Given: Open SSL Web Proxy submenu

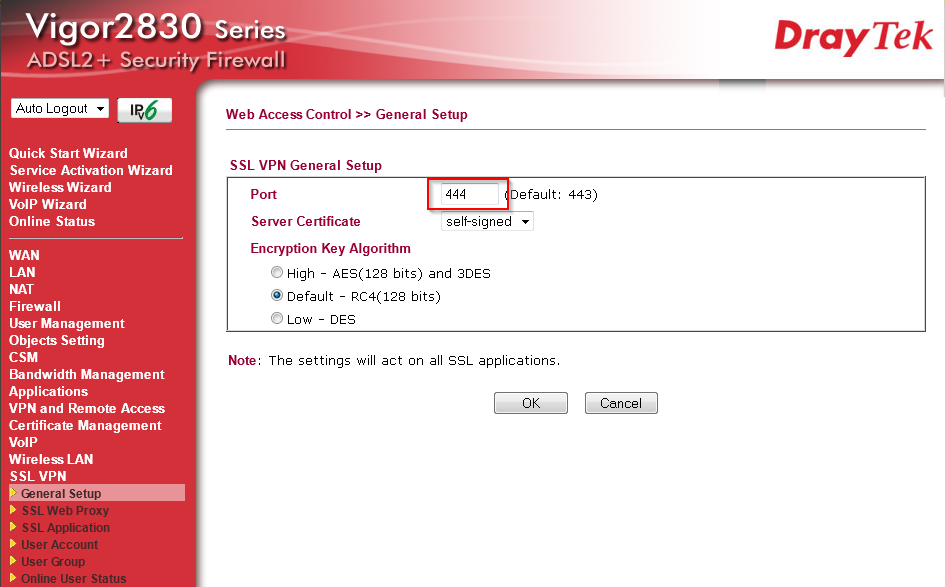Looking at the screenshot, I should (65, 510).
